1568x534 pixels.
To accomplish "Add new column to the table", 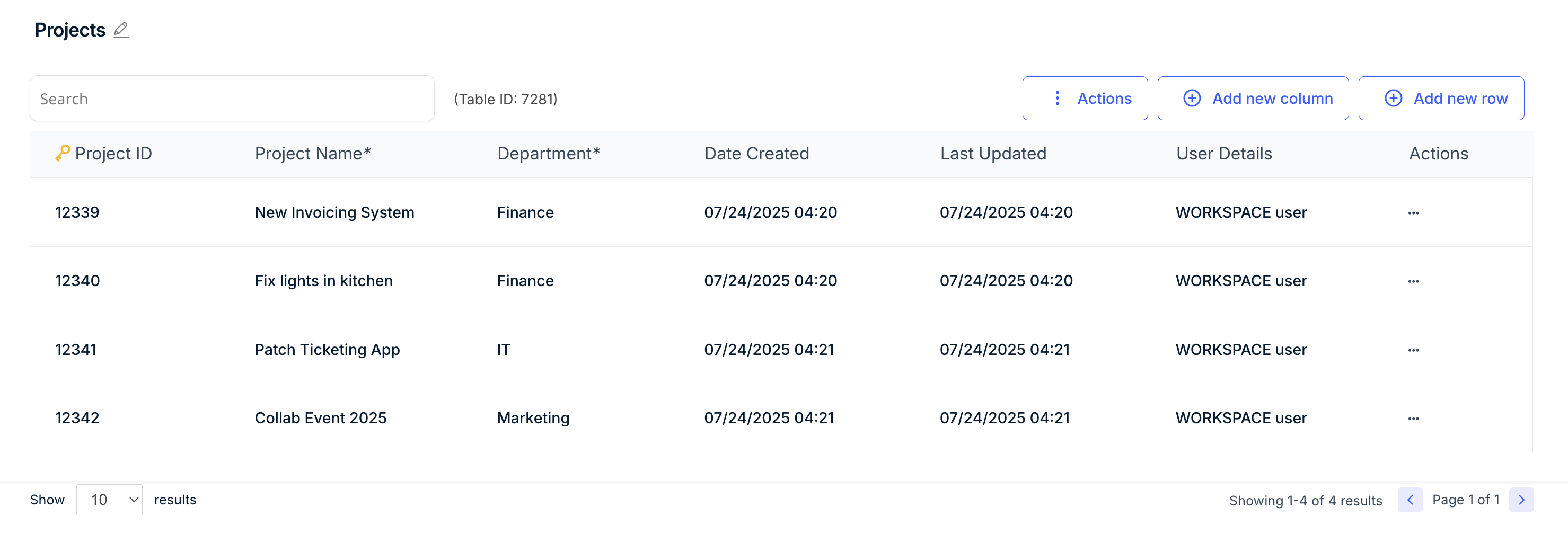I will point(1253,99).
